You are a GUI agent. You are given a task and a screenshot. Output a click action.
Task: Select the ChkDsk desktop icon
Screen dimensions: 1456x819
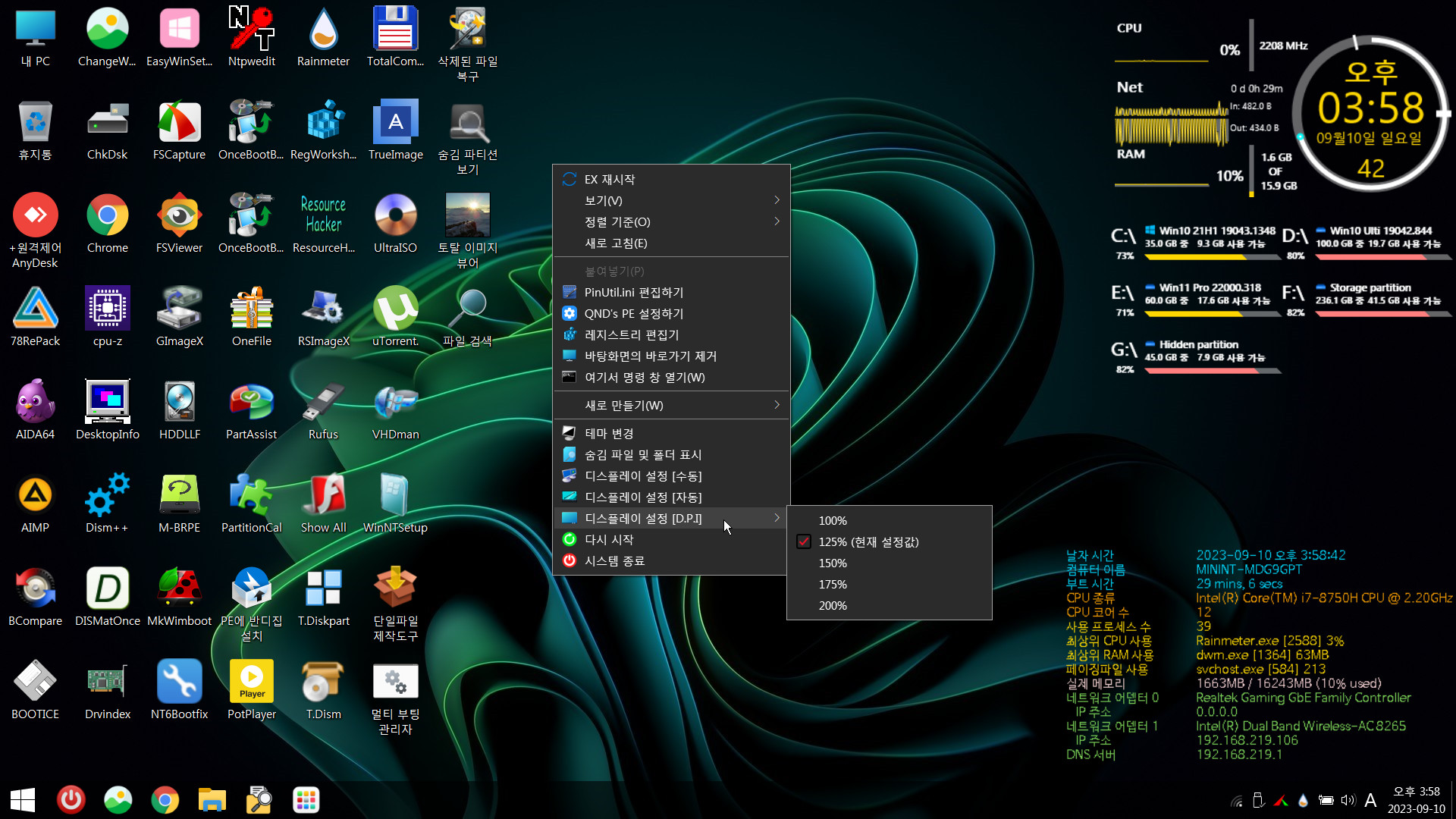[107, 130]
